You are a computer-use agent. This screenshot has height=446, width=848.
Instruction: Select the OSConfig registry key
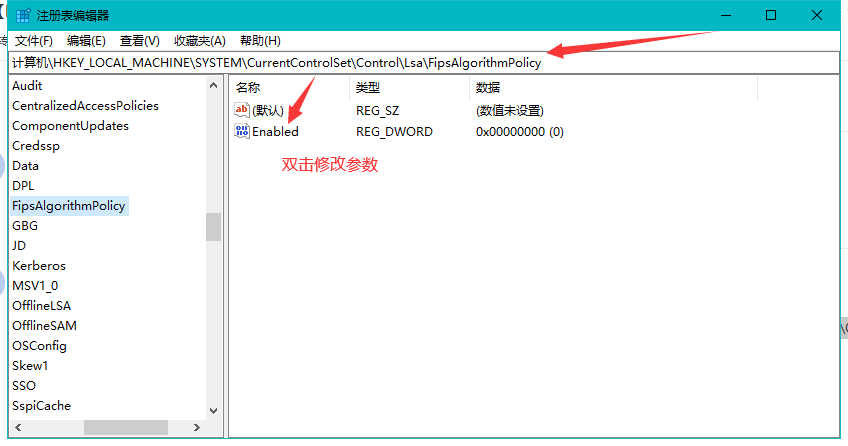[39, 346]
